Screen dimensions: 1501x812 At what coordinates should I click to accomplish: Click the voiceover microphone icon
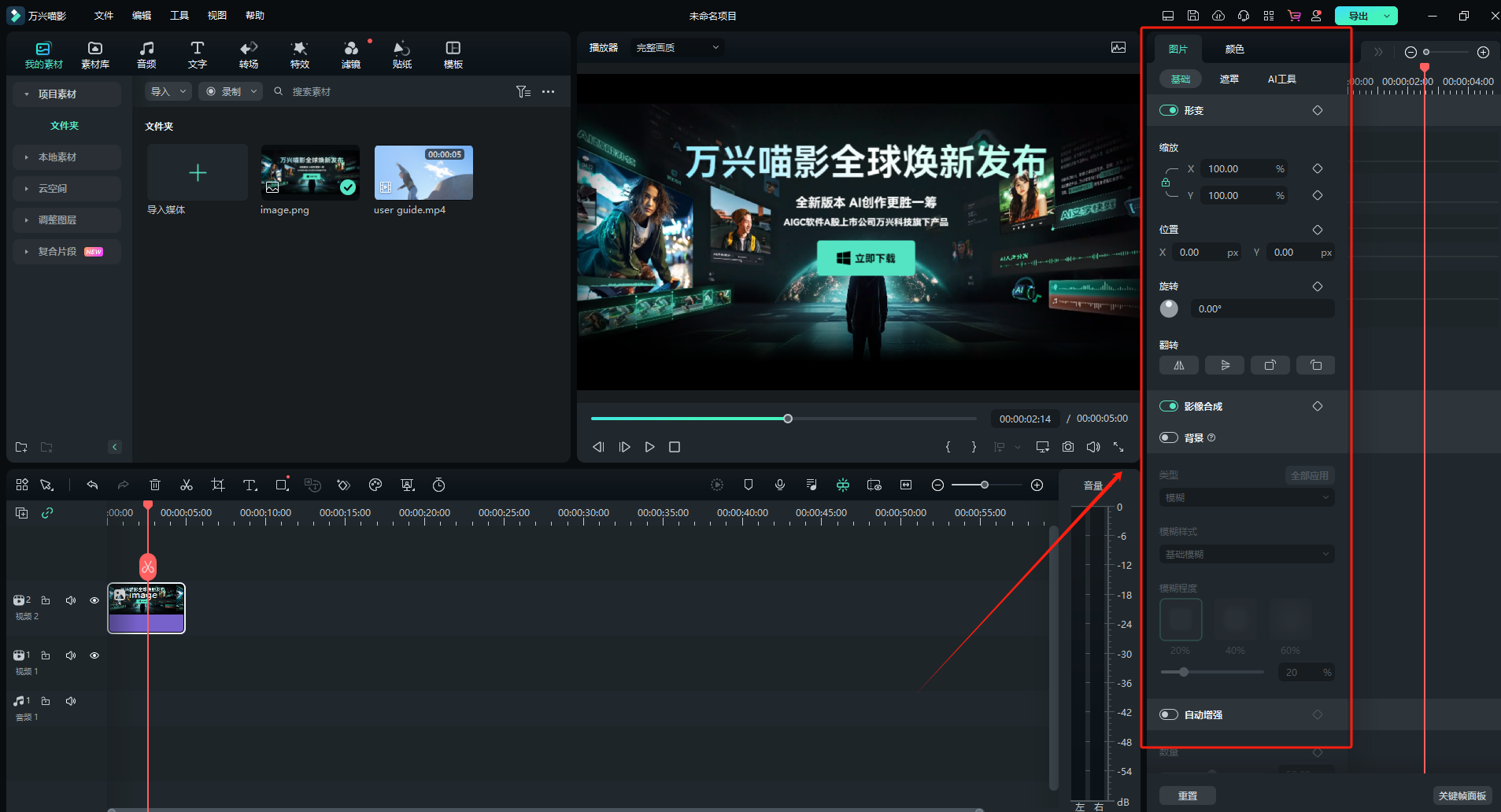point(780,485)
